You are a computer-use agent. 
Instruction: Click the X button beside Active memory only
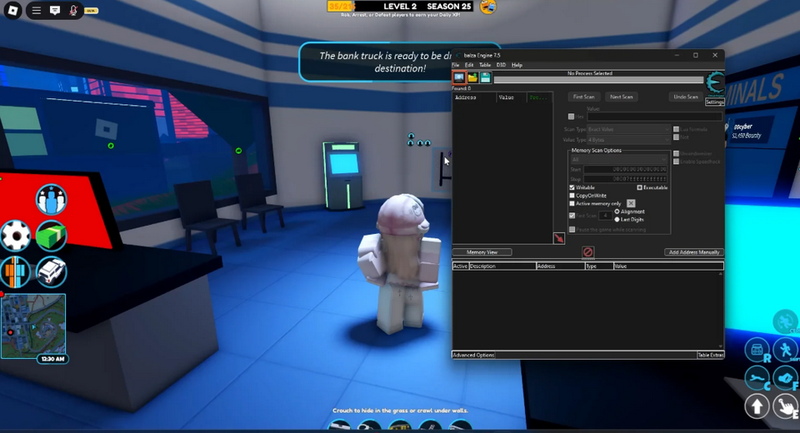click(631, 203)
